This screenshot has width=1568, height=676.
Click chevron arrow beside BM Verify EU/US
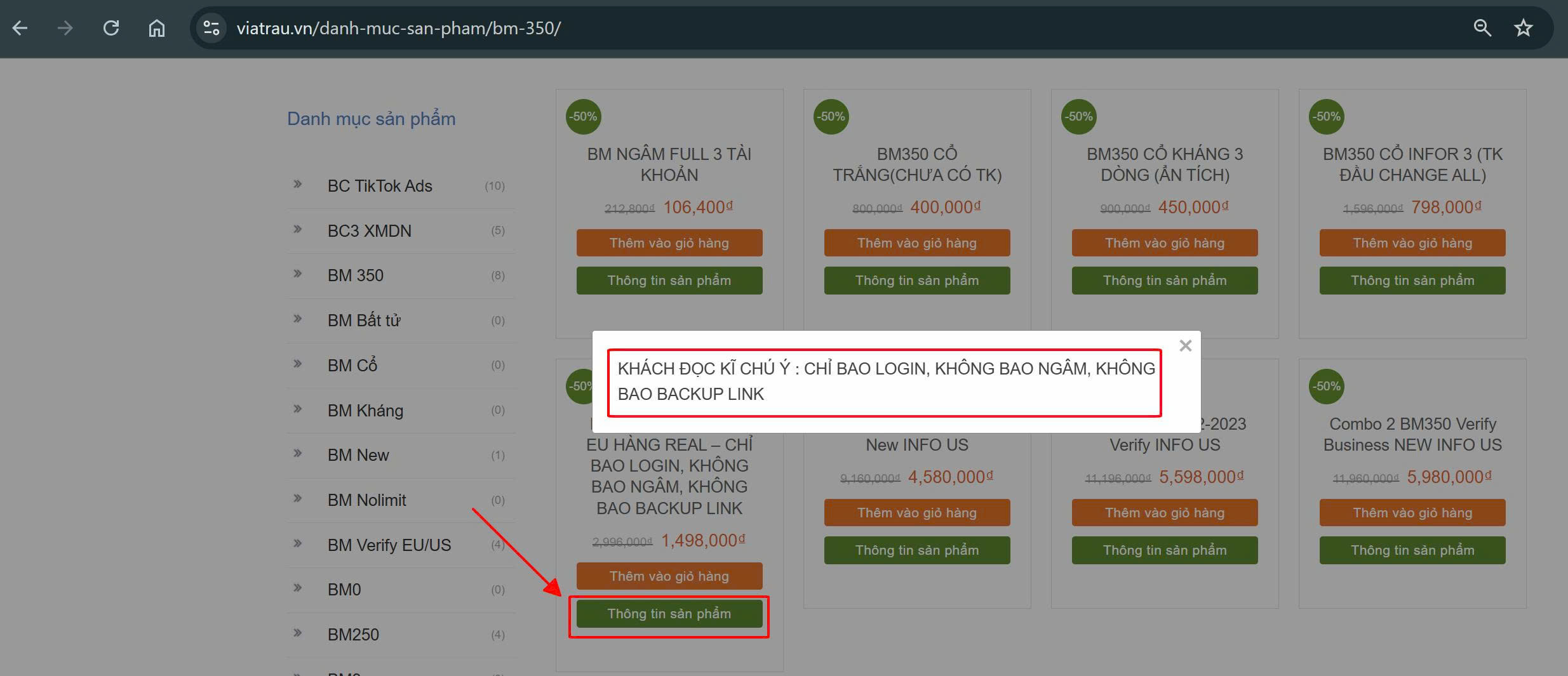[297, 543]
